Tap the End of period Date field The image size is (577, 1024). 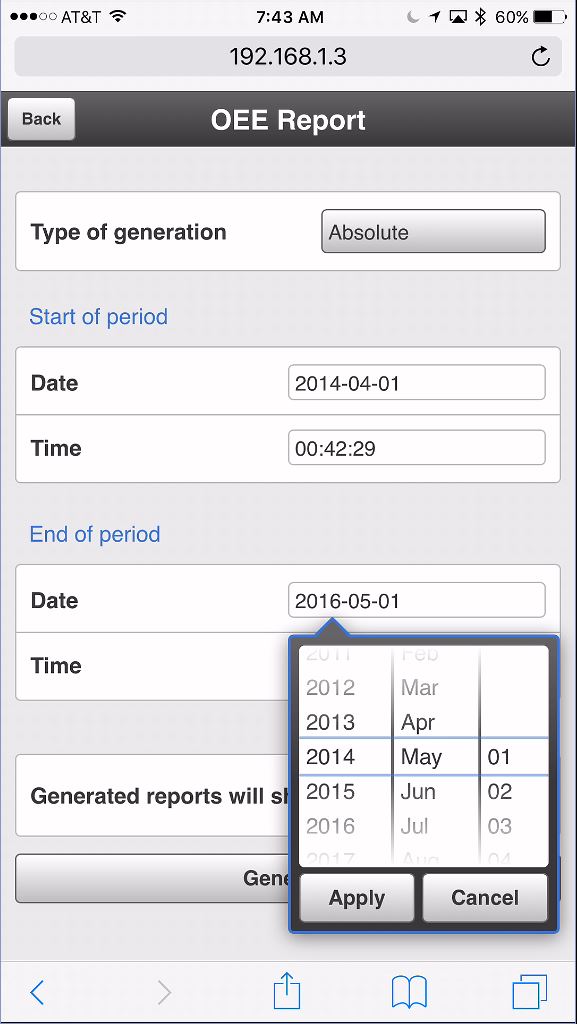pos(416,600)
